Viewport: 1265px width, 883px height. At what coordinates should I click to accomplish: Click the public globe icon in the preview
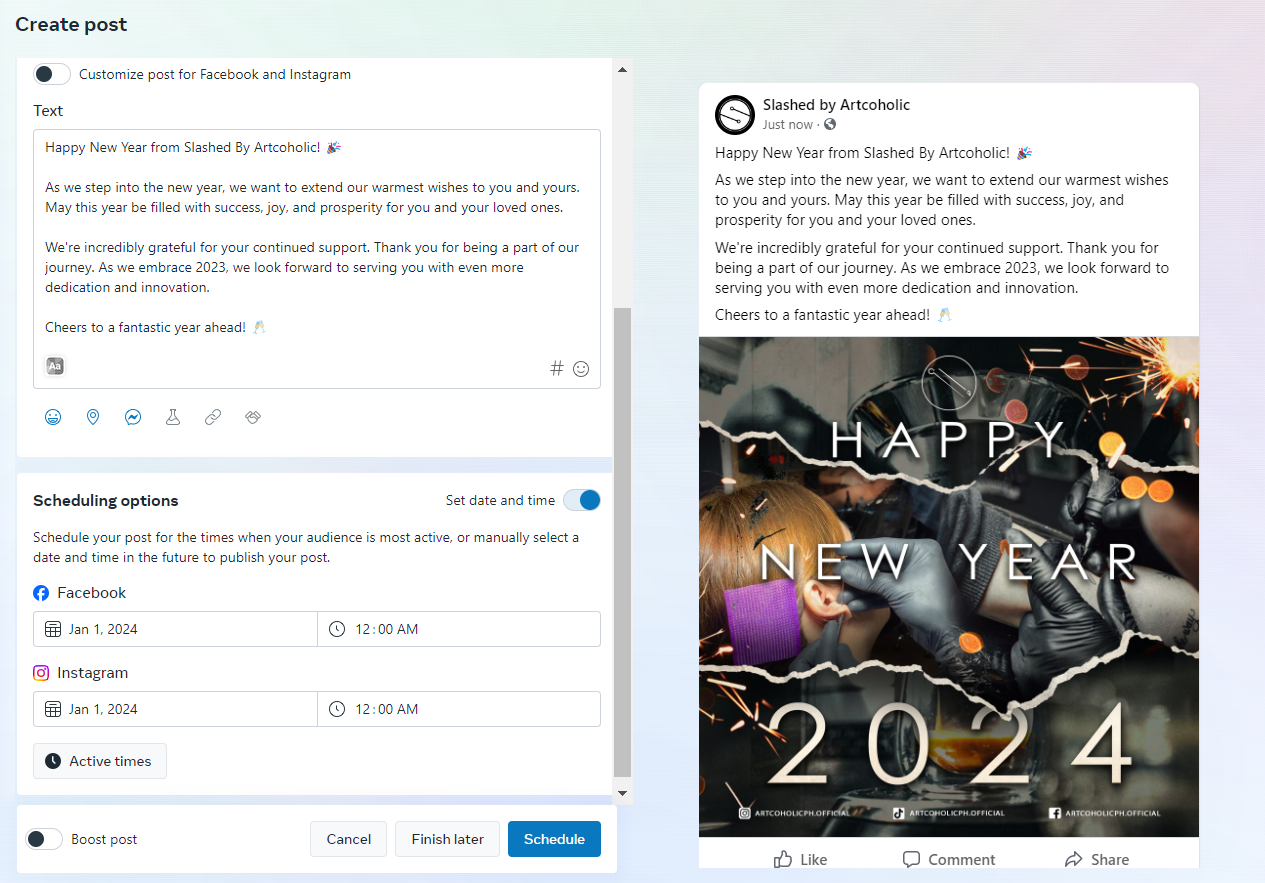(x=830, y=125)
